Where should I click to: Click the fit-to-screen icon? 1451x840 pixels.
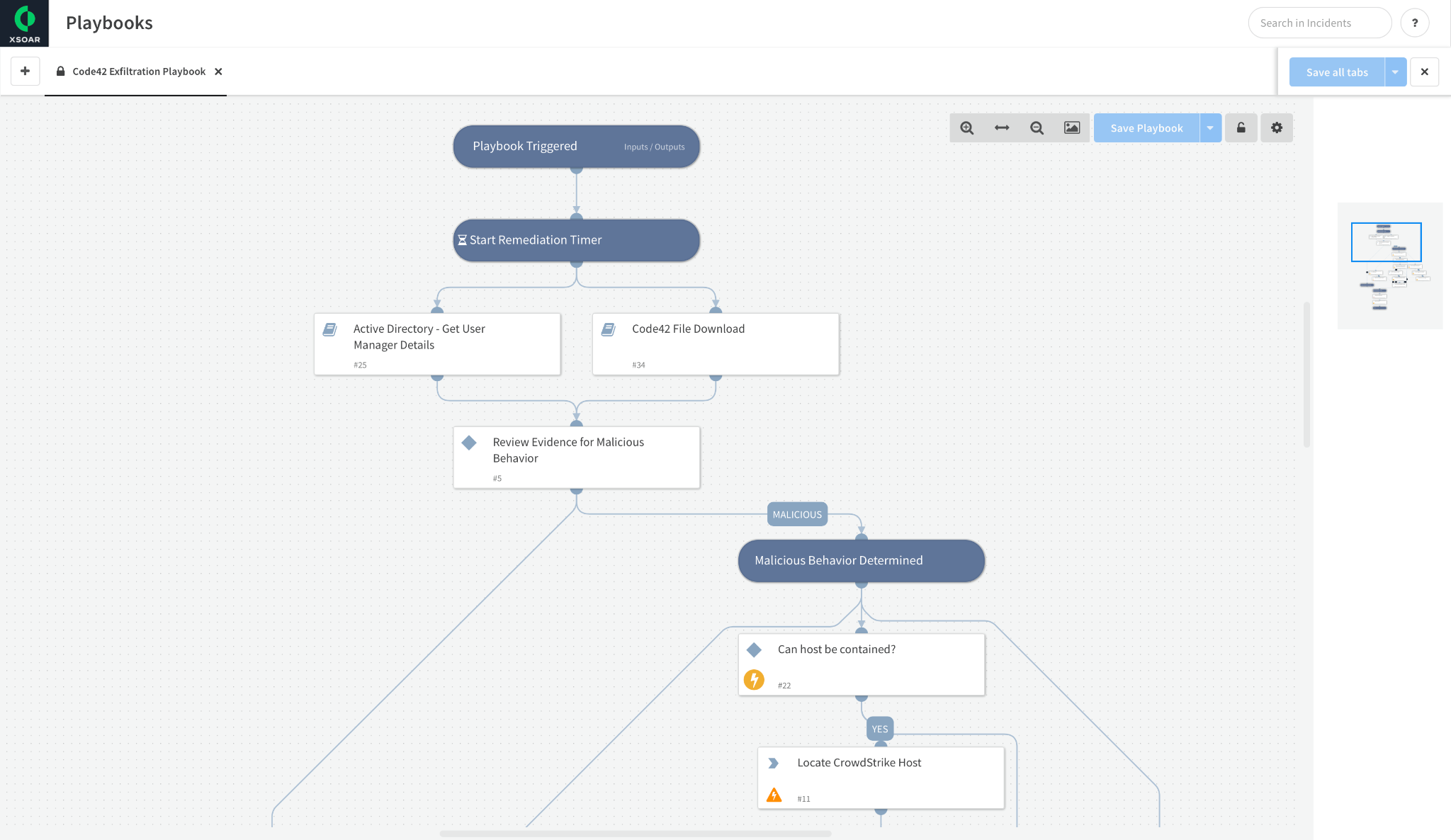(1002, 127)
